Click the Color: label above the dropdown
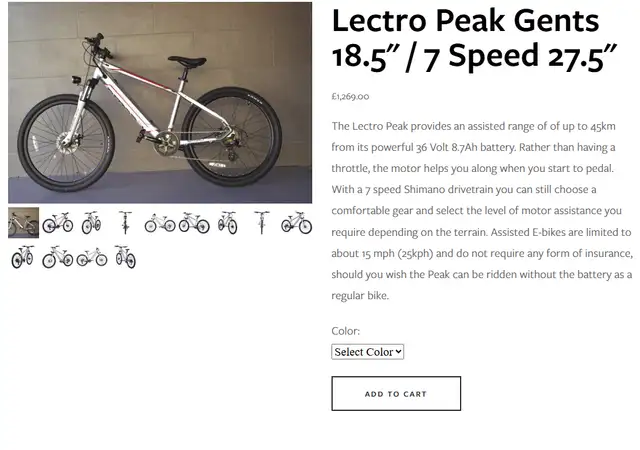 click(346, 331)
